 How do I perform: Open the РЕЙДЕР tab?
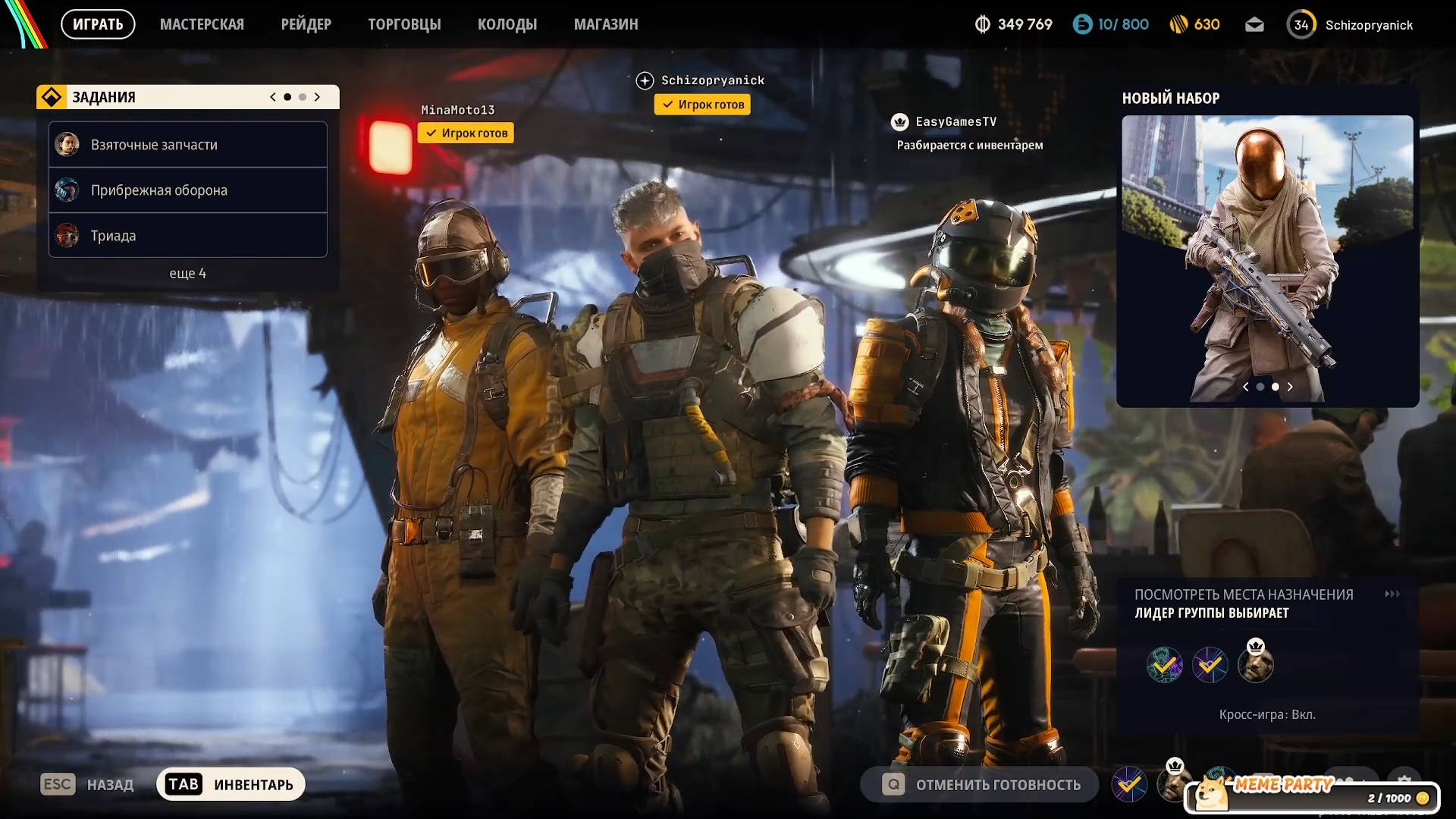[306, 24]
